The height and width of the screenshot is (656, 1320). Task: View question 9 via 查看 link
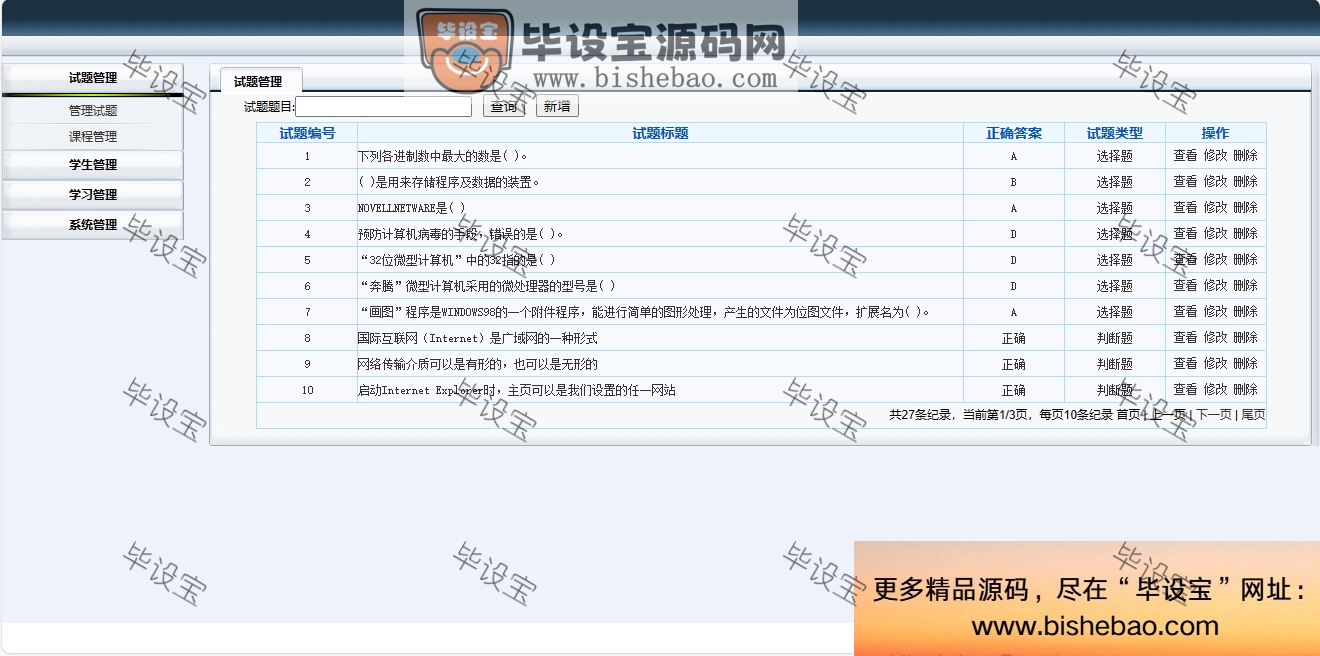pos(1185,364)
